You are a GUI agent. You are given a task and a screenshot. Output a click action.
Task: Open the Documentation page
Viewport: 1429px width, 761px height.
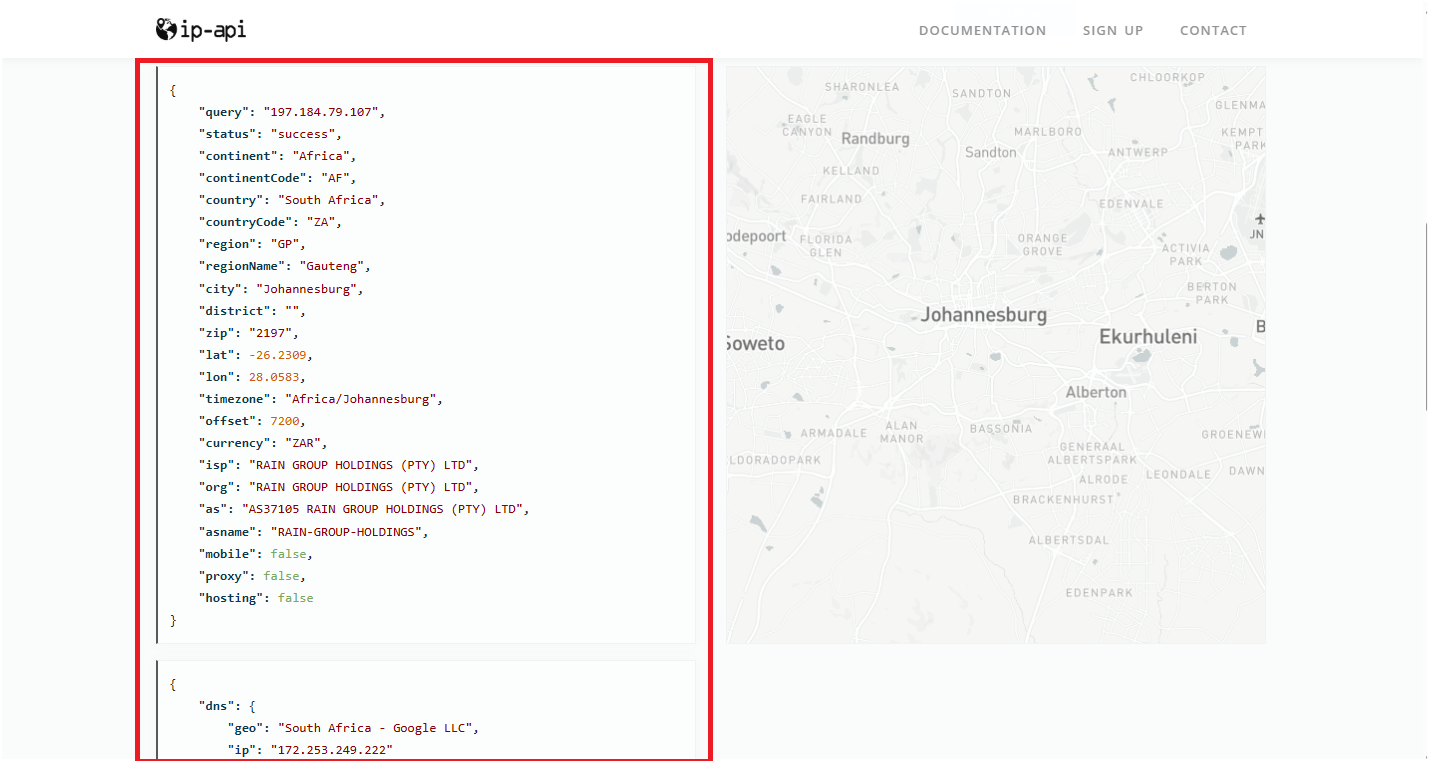coord(982,31)
